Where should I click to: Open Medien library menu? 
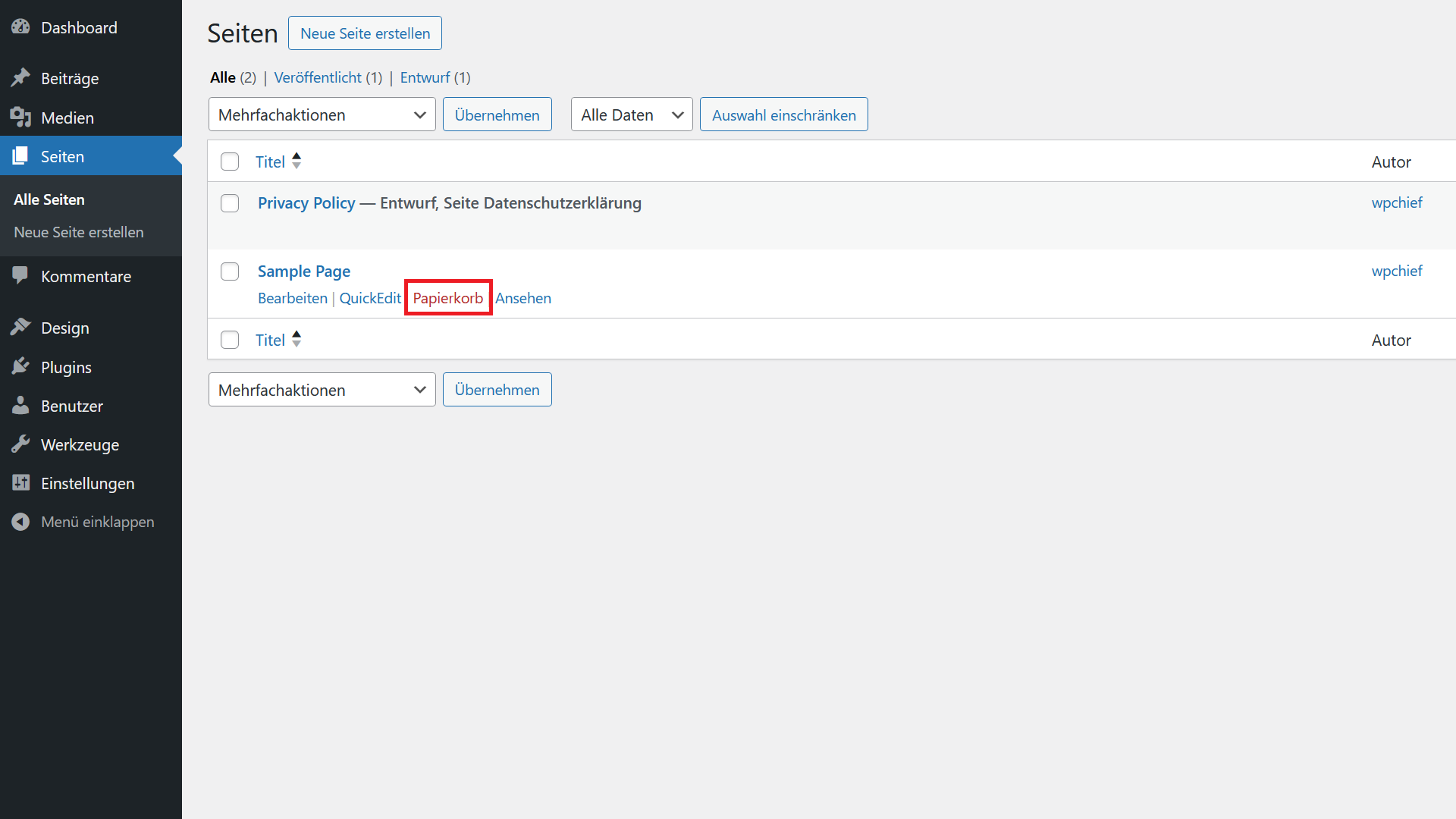pos(91,118)
